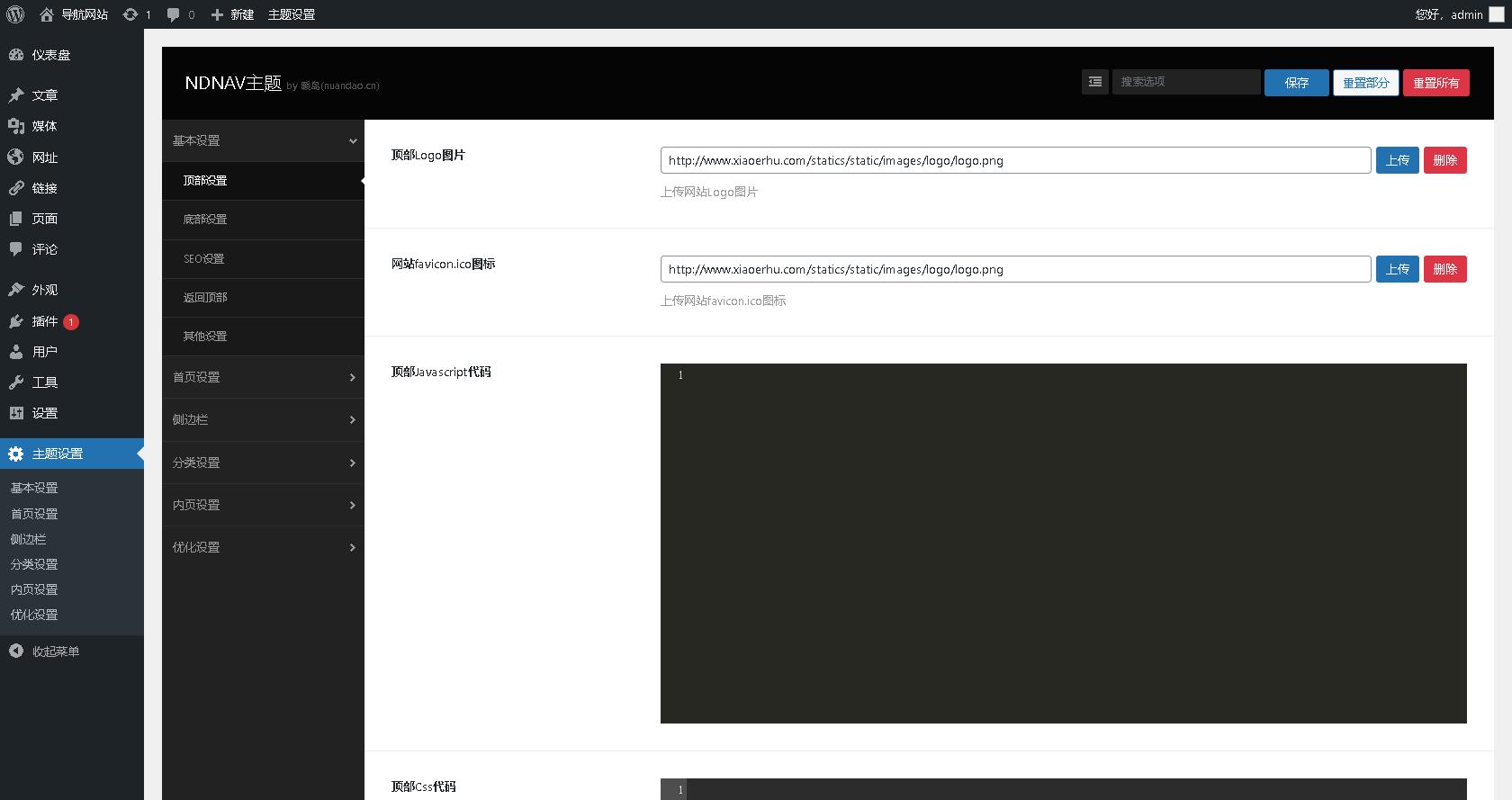Viewport: 1512px width, 800px height.
Task: Open 基本设置 submenu link in left sidebar
Action: 34,488
